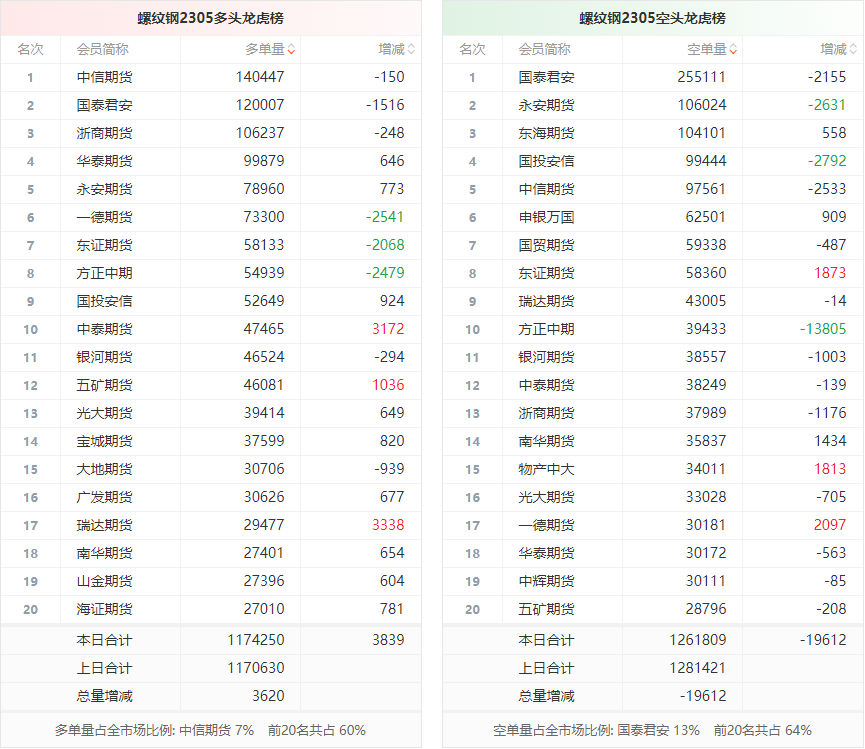Select the 螺纹钢2305多头龙虎榜 title header

pos(211,18)
